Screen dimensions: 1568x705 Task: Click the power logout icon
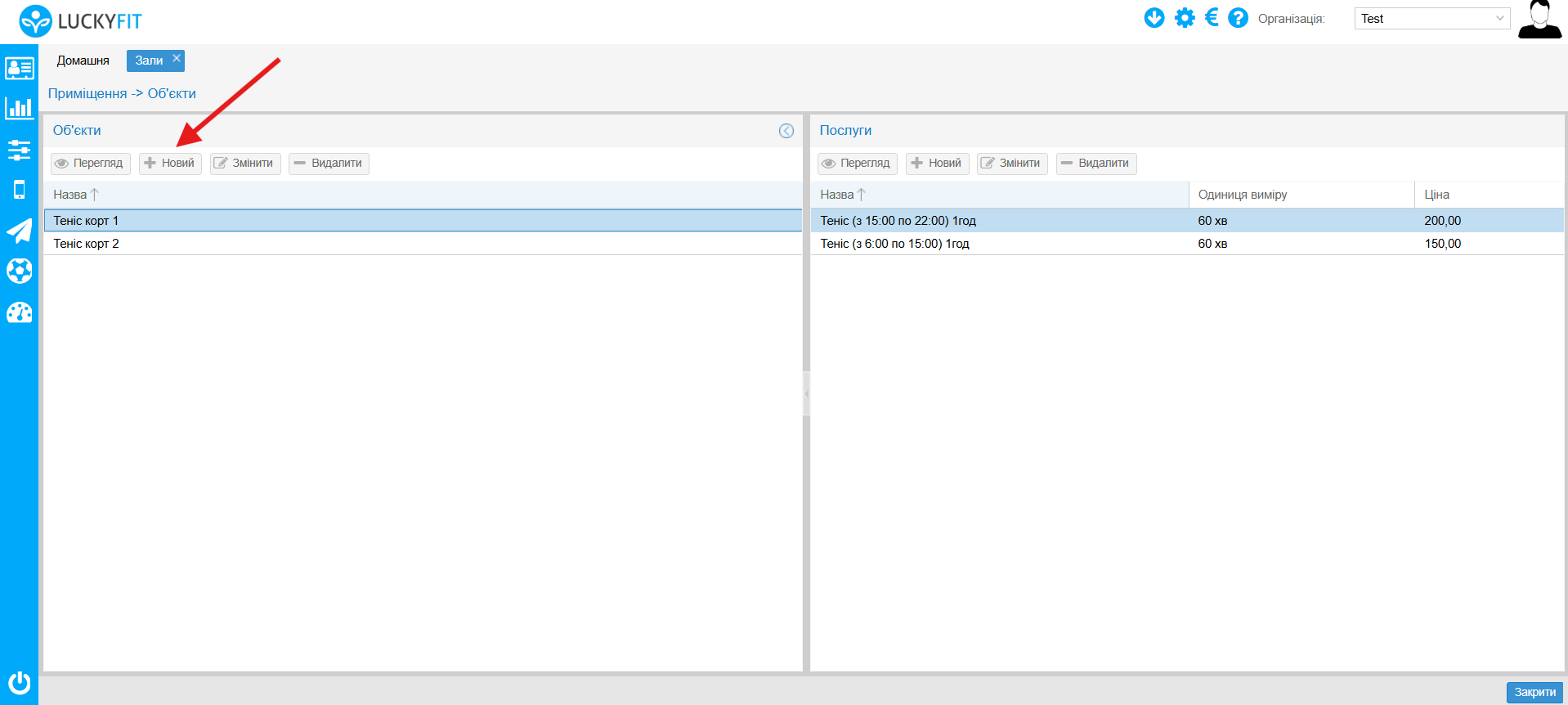19,682
